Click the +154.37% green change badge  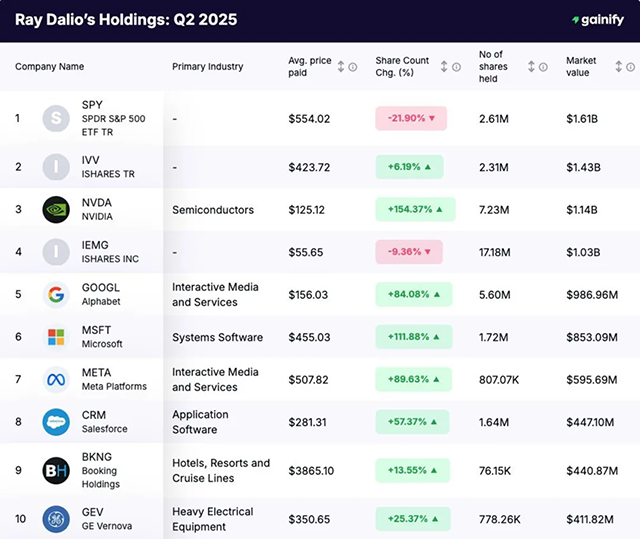tap(415, 210)
